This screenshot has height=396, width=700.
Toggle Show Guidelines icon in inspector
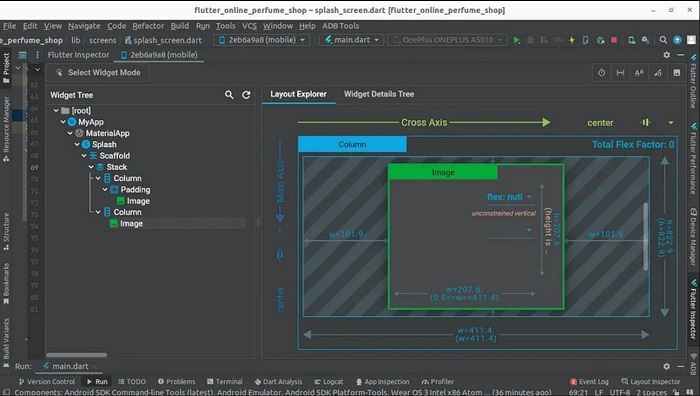click(620, 73)
